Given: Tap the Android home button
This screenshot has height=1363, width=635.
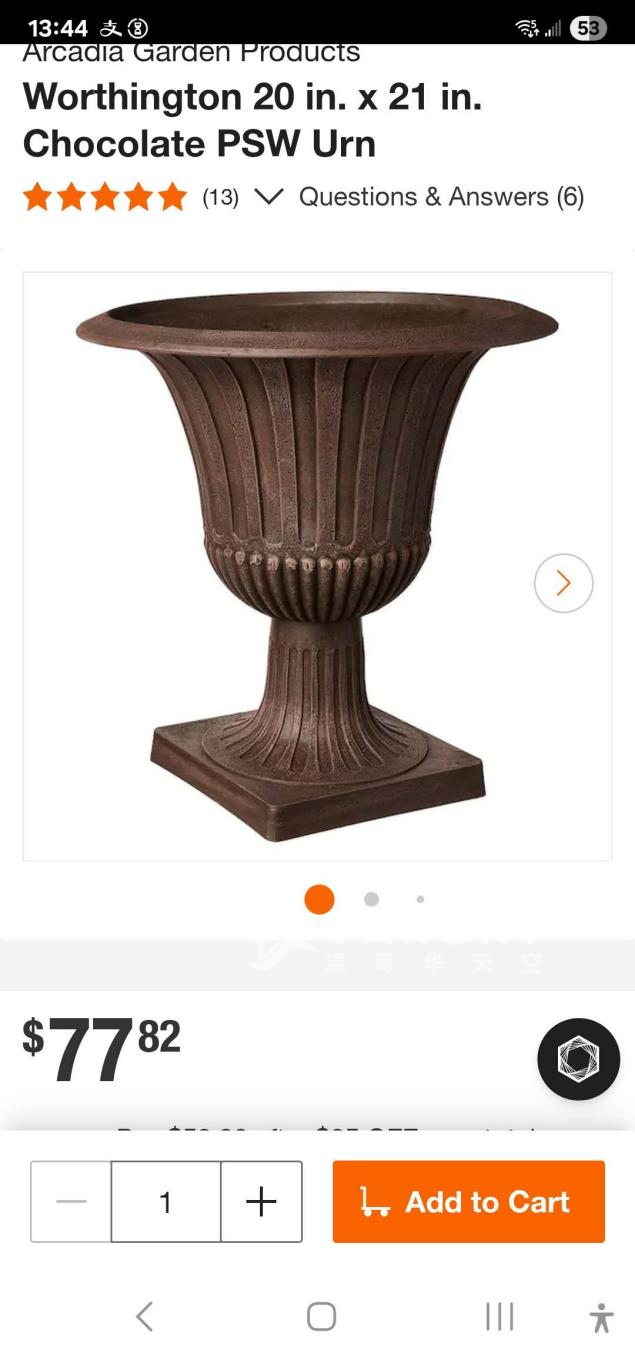Looking at the screenshot, I should point(321,1316).
